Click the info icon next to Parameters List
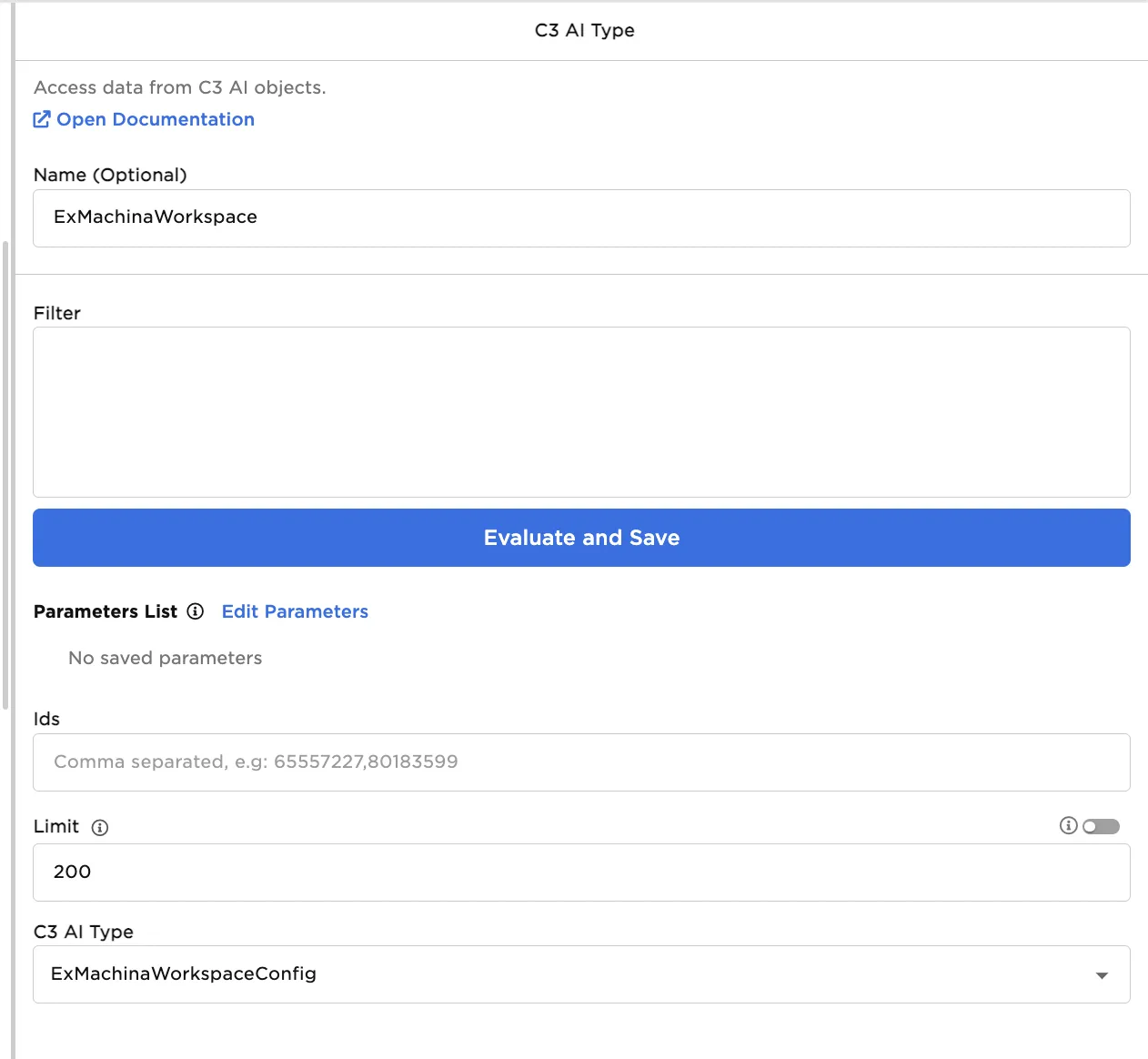This screenshot has height=1059, width=1148. tap(195, 611)
